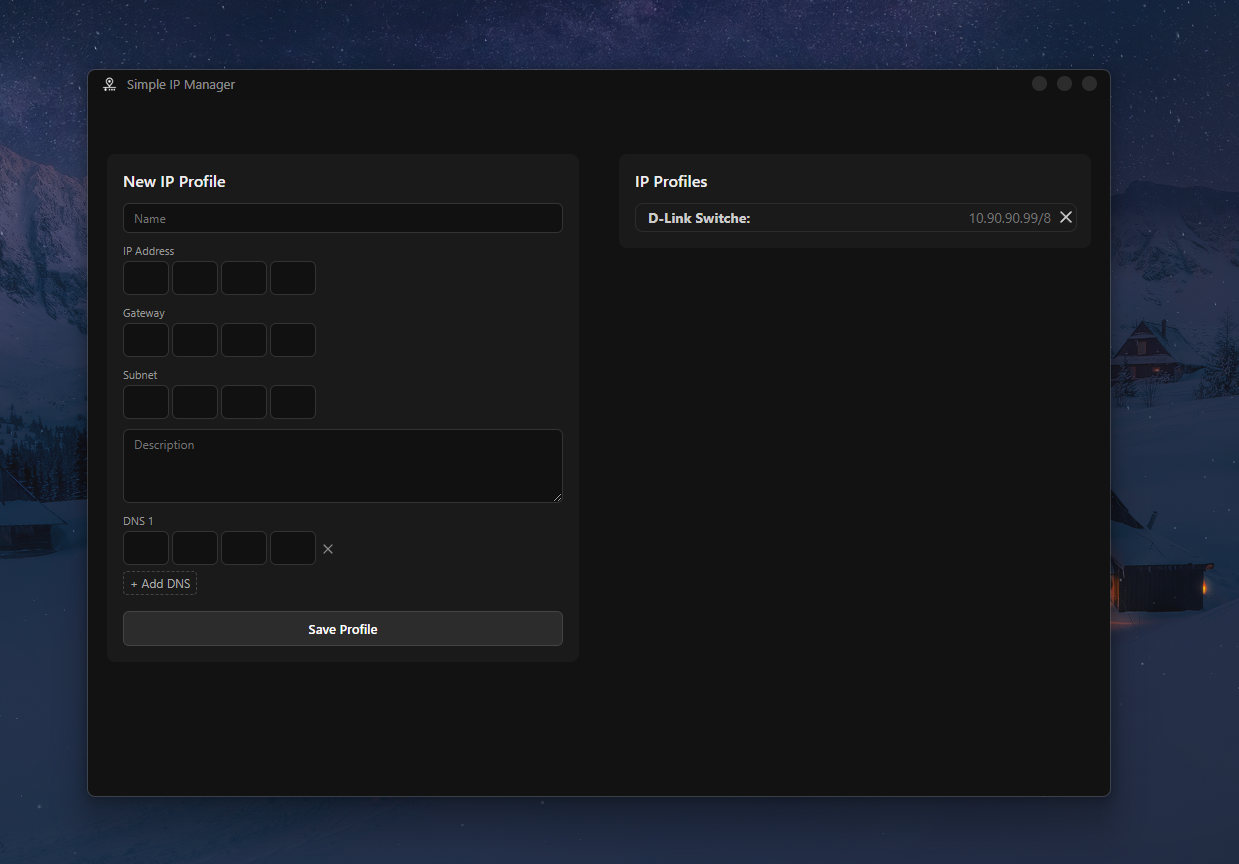Remove the DNS 1 entry
This screenshot has height=864, width=1239.
tap(328, 549)
